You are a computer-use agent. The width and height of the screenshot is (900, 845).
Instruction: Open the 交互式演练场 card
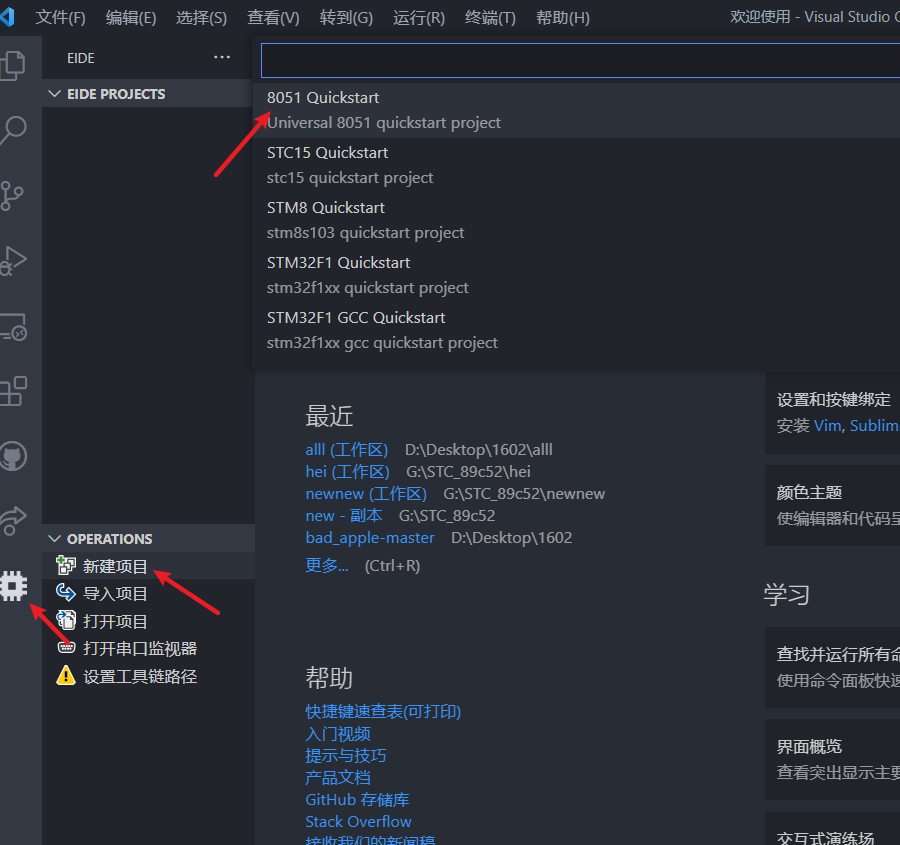pyautogui.click(x=832, y=828)
